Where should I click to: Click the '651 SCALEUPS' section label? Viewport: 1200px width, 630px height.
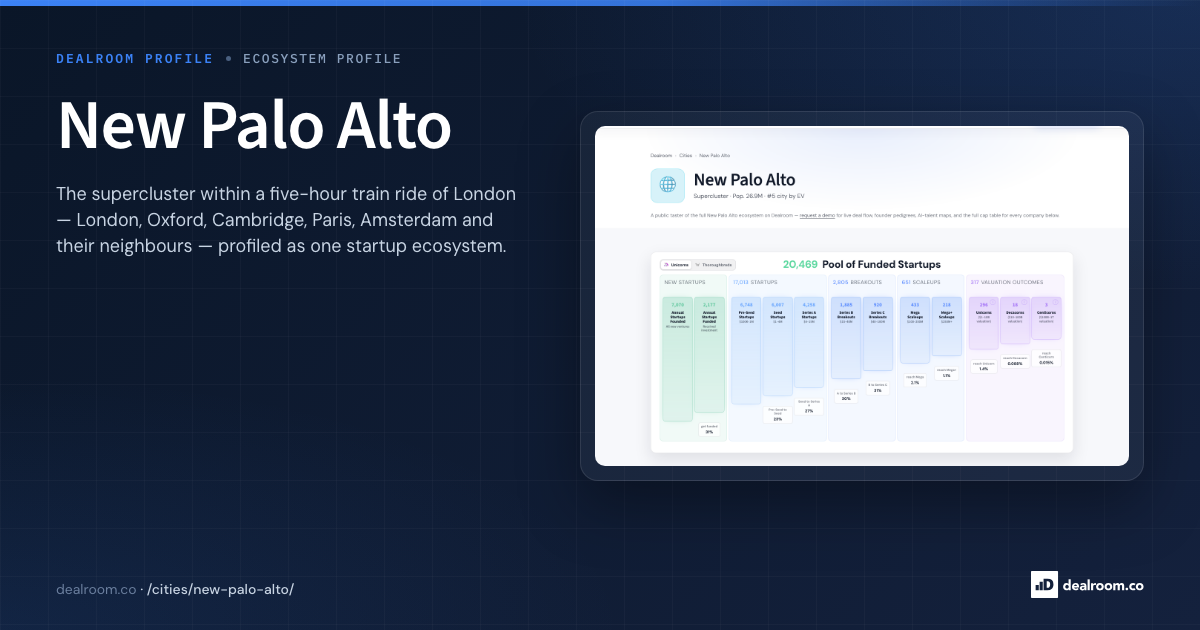pyautogui.click(x=922, y=282)
